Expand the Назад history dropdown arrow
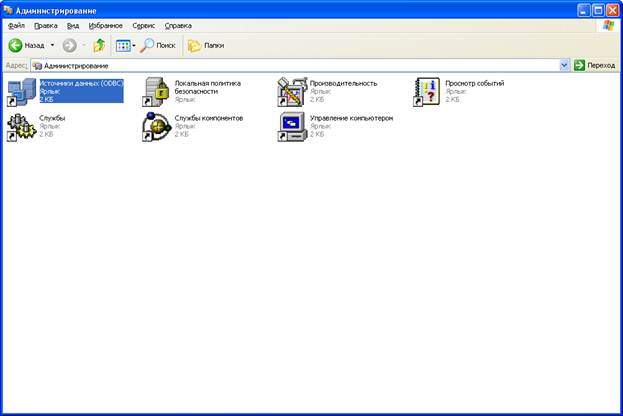Image resolution: width=623 pixels, height=416 pixels. 52,46
